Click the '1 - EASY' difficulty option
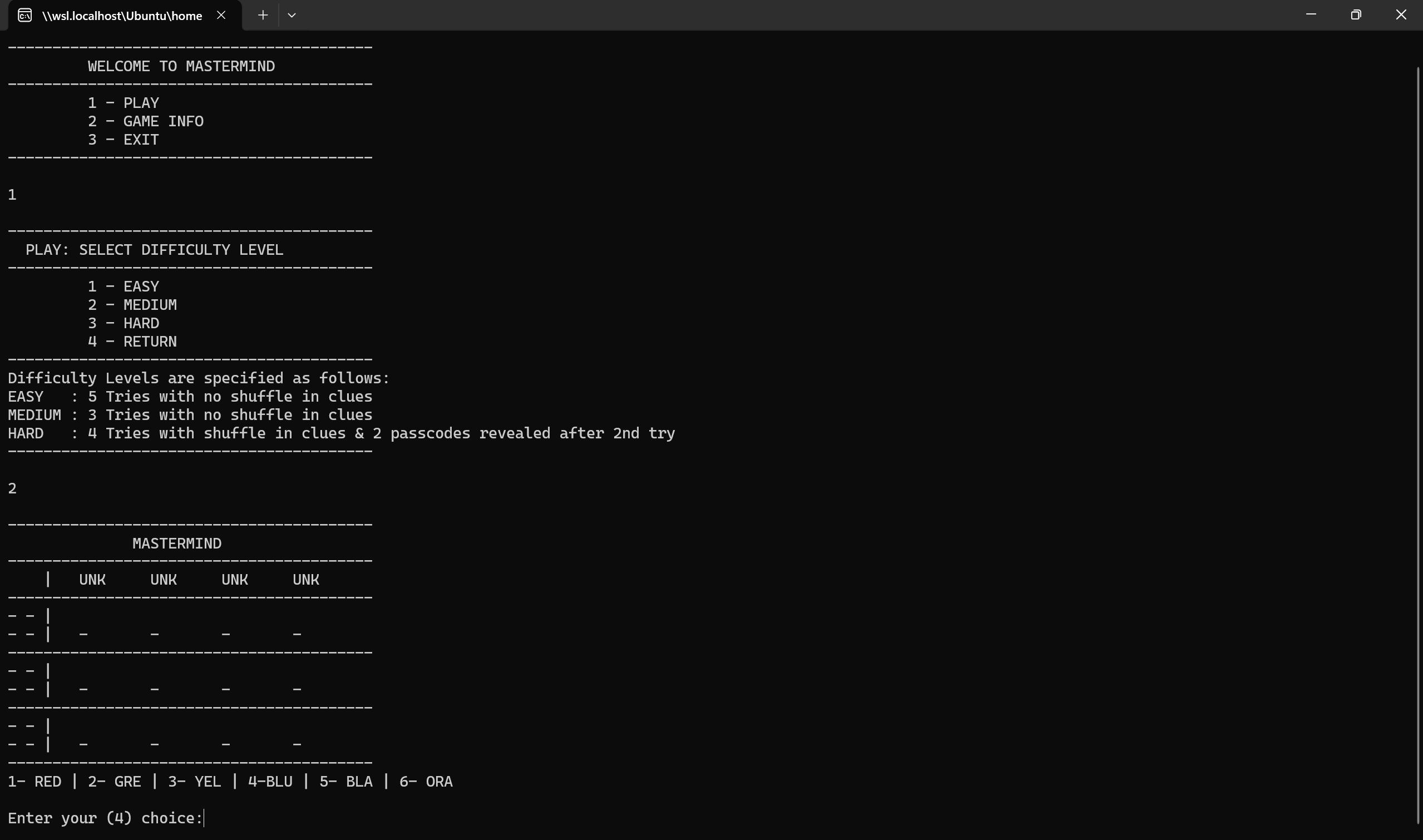 tap(123, 286)
